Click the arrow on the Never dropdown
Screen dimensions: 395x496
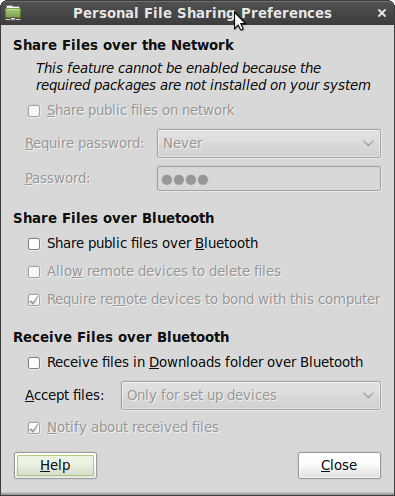pos(368,144)
